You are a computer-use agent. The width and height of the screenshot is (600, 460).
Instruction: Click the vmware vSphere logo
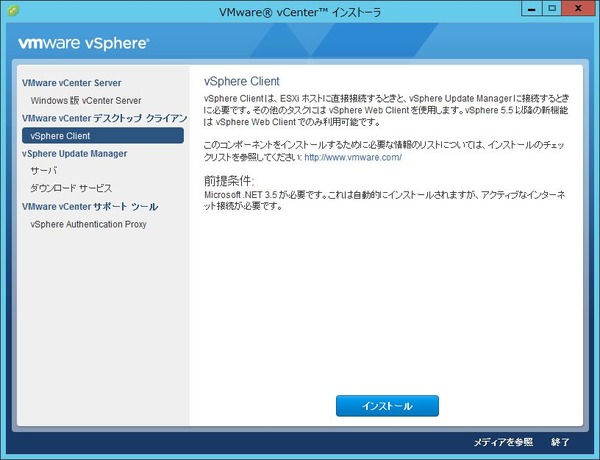coord(84,43)
